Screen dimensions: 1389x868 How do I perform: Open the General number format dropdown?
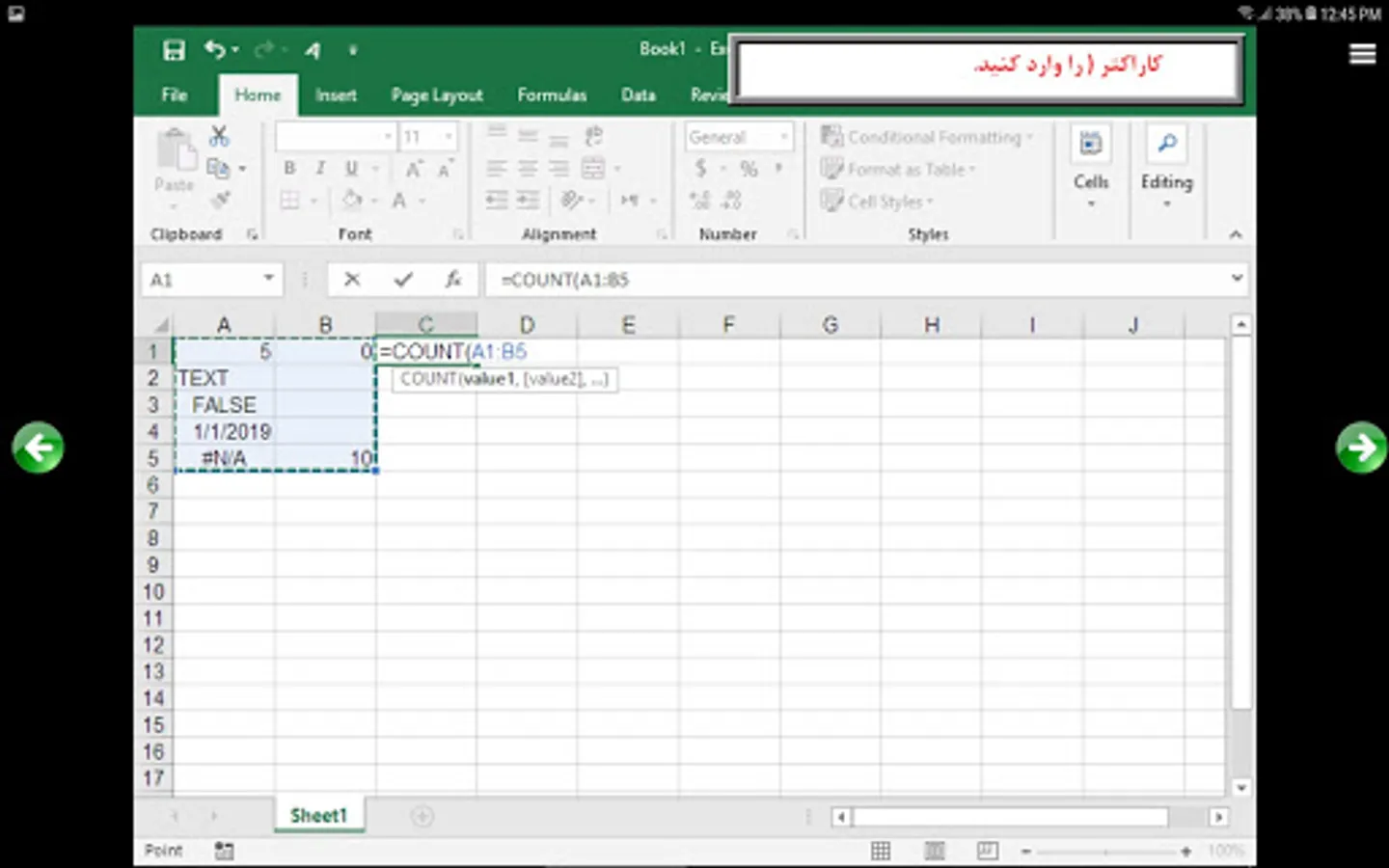tap(783, 137)
